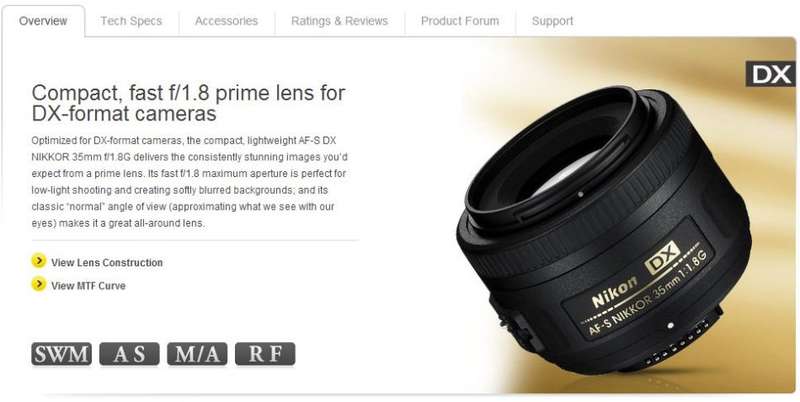Select the Support tab
The image size is (800, 402).
coord(553,21)
